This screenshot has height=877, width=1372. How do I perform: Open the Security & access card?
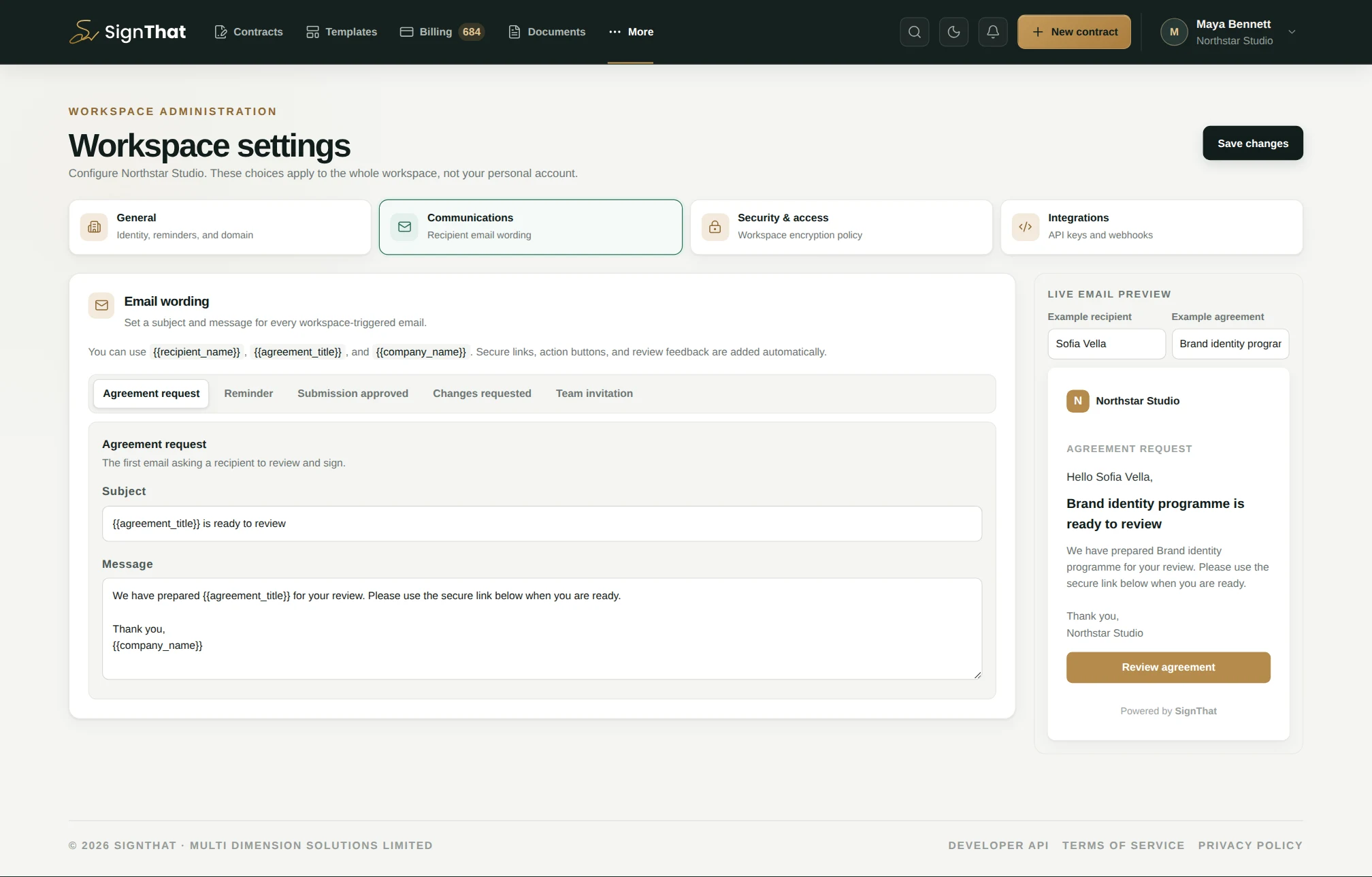tap(841, 227)
